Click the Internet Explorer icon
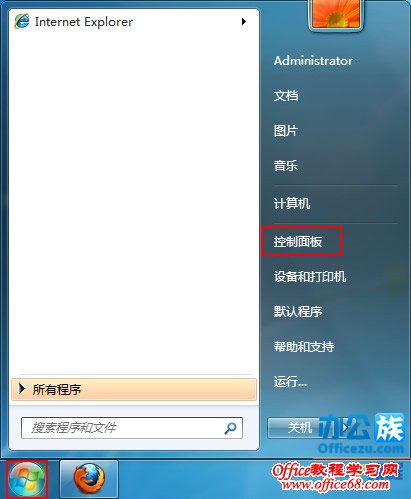This screenshot has width=411, height=499. [x=22, y=22]
